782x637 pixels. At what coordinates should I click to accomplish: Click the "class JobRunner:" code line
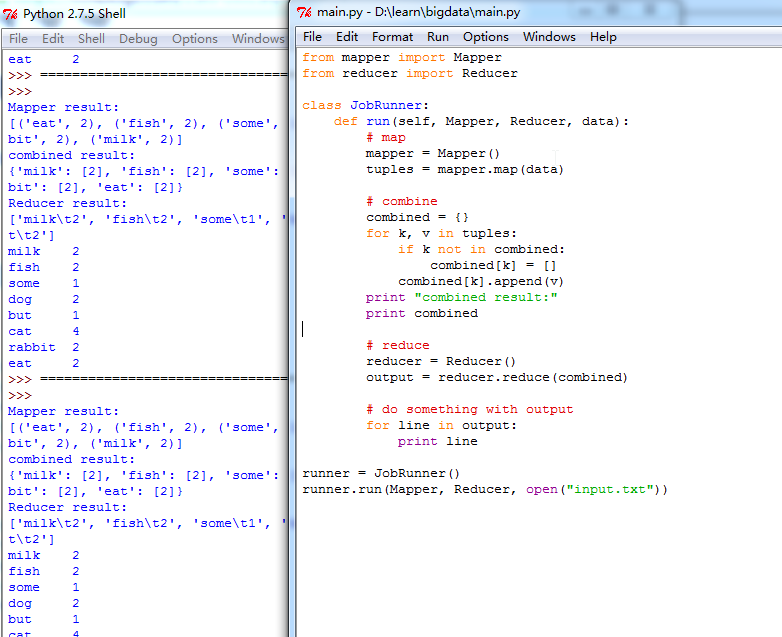tap(365, 105)
